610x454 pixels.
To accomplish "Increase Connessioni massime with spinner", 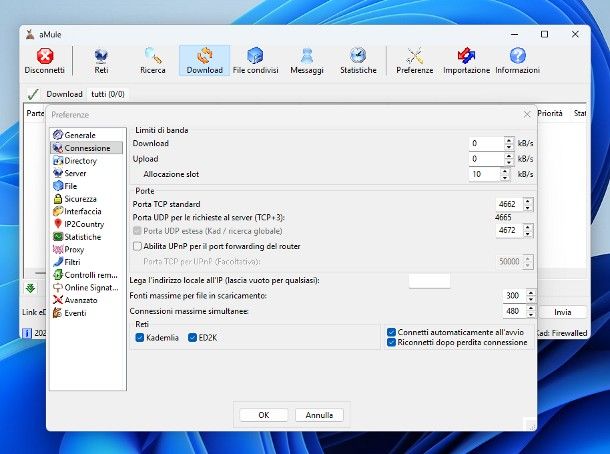I will [x=531, y=308].
